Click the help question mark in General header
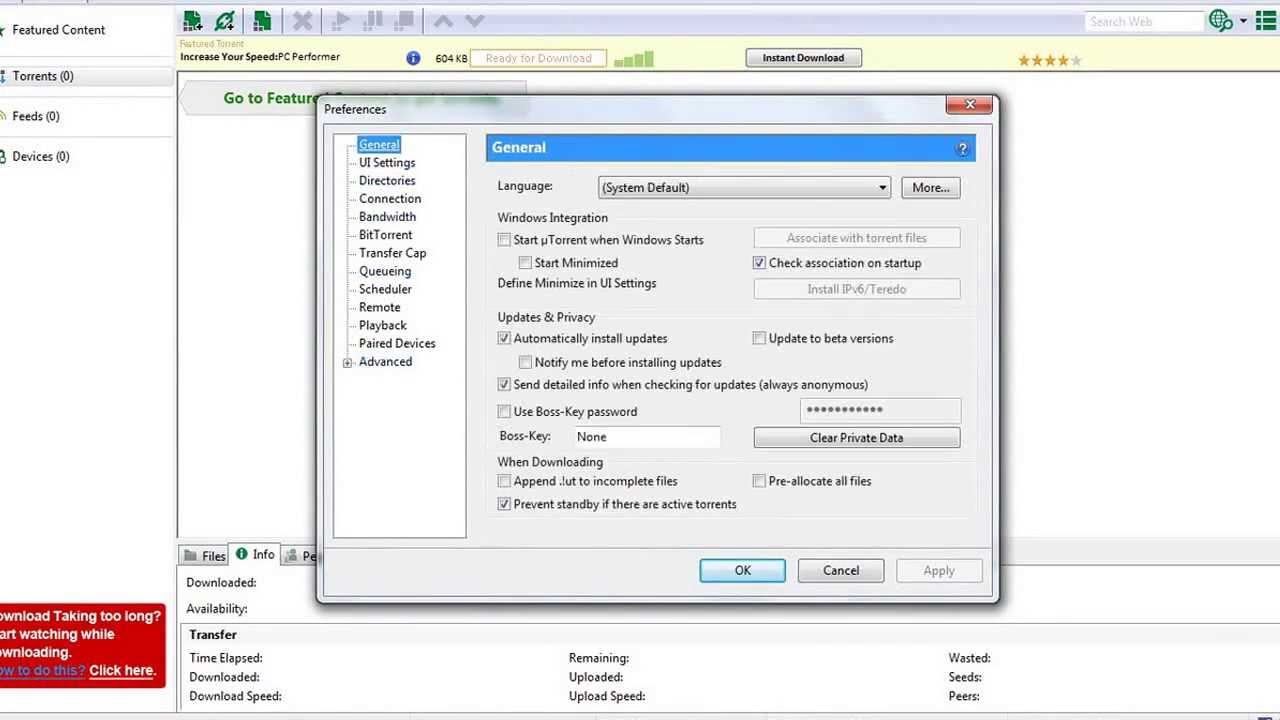Screen dimensions: 1280x720 pos(962,148)
